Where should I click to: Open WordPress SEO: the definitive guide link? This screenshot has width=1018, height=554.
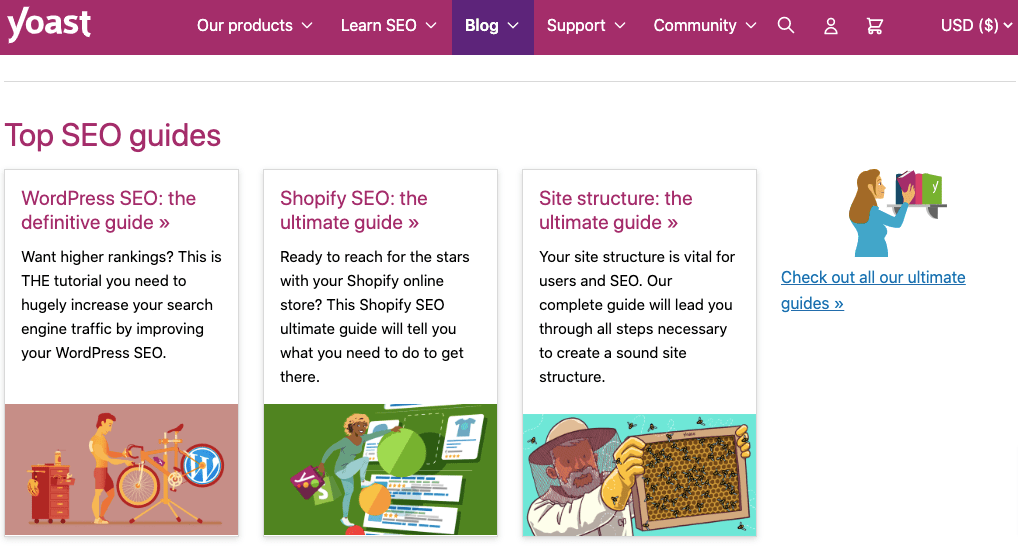[108, 210]
